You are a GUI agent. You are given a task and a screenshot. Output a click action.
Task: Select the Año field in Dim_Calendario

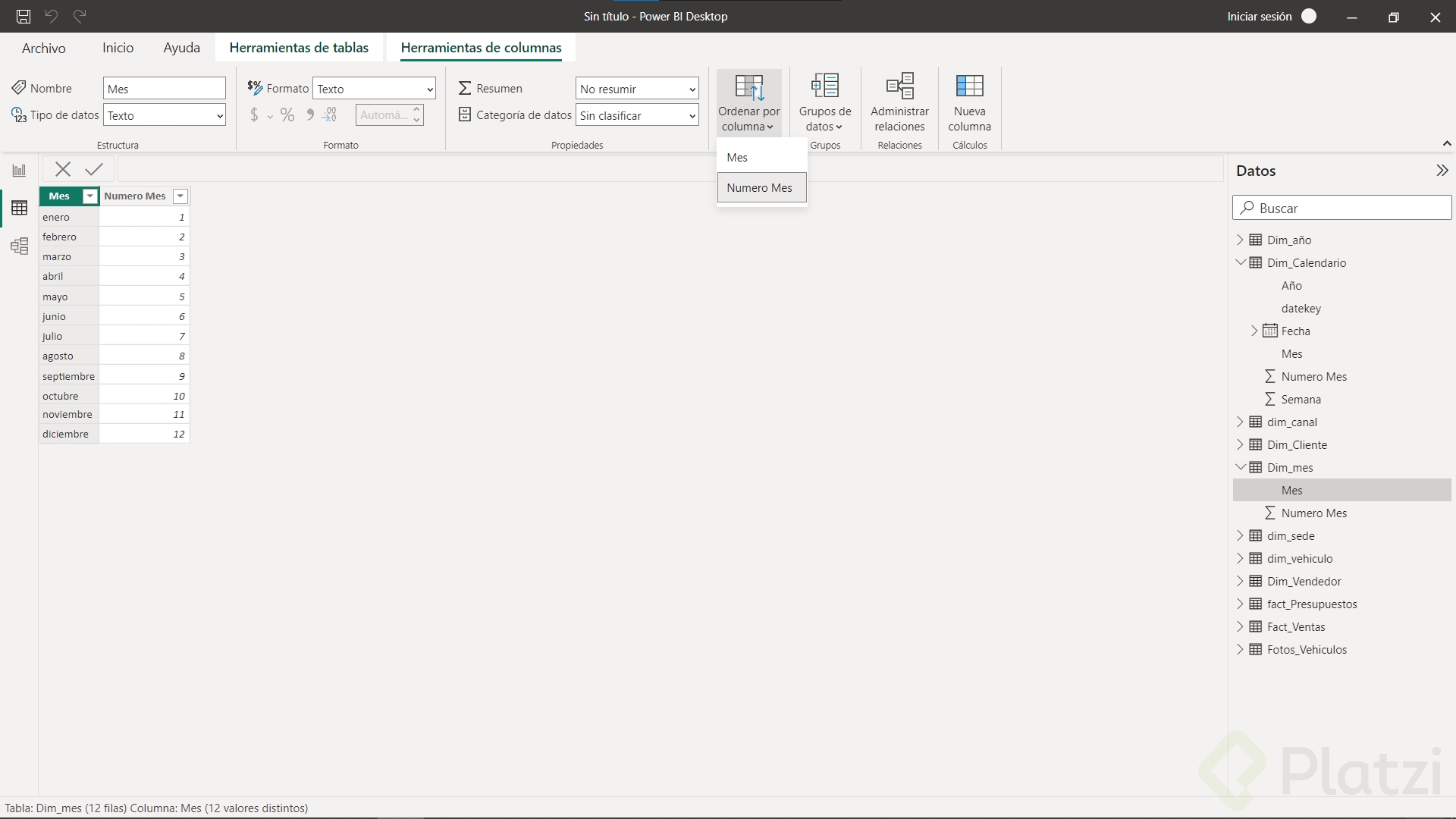pyautogui.click(x=1291, y=286)
